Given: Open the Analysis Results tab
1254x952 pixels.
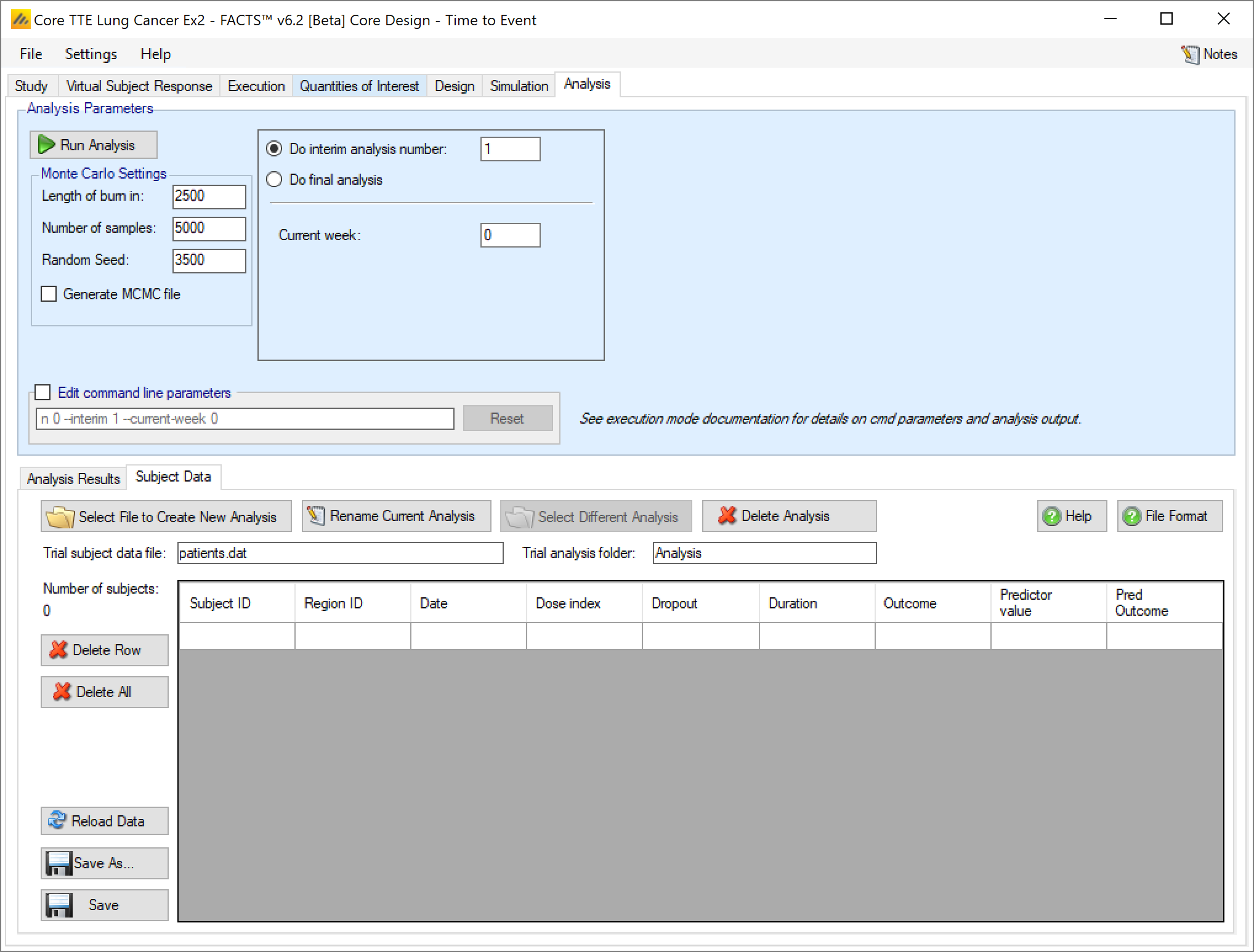Looking at the screenshot, I should pyautogui.click(x=73, y=478).
